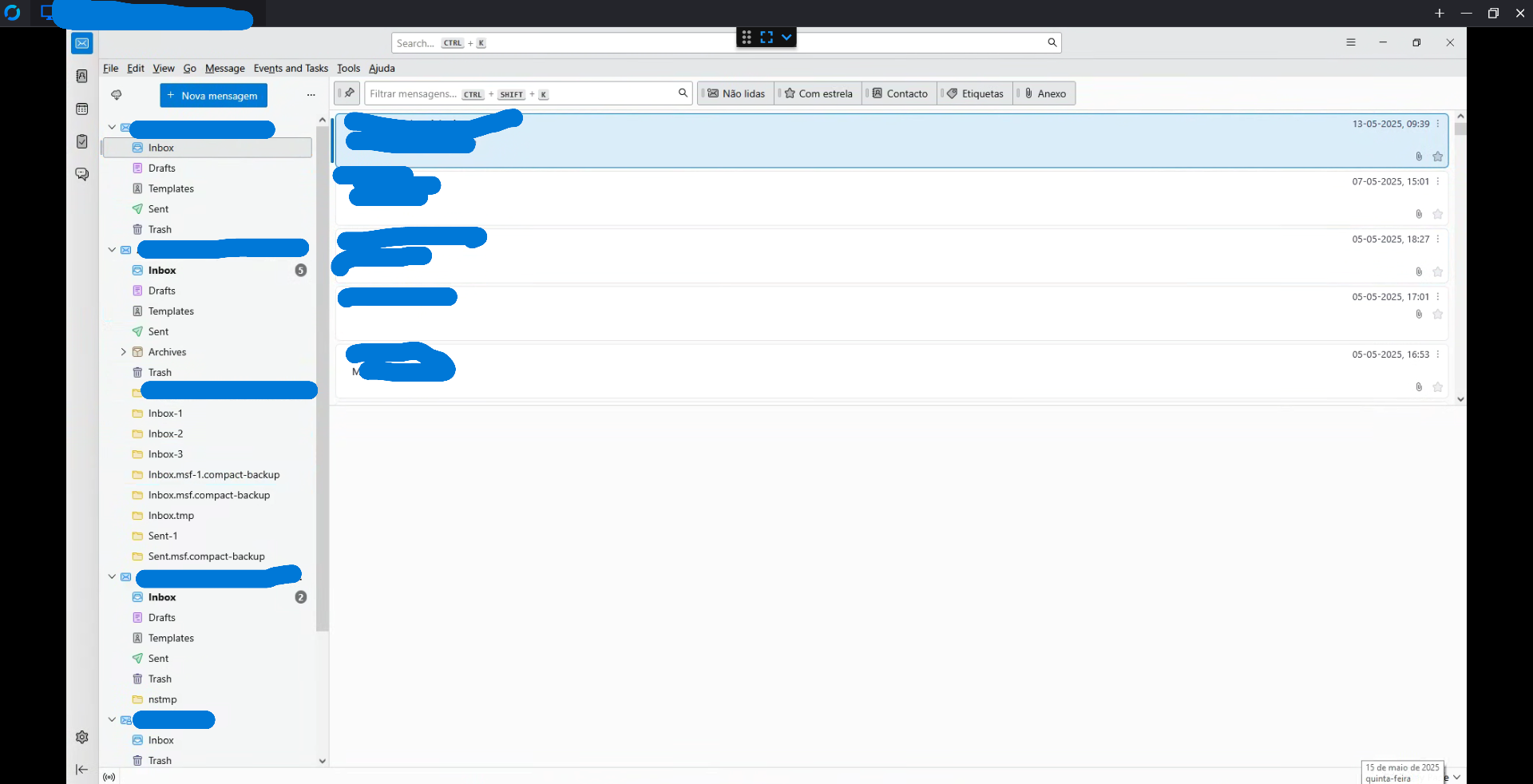Open the Inbox-3 folder
This screenshot has width=1533, height=784.
point(208,454)
